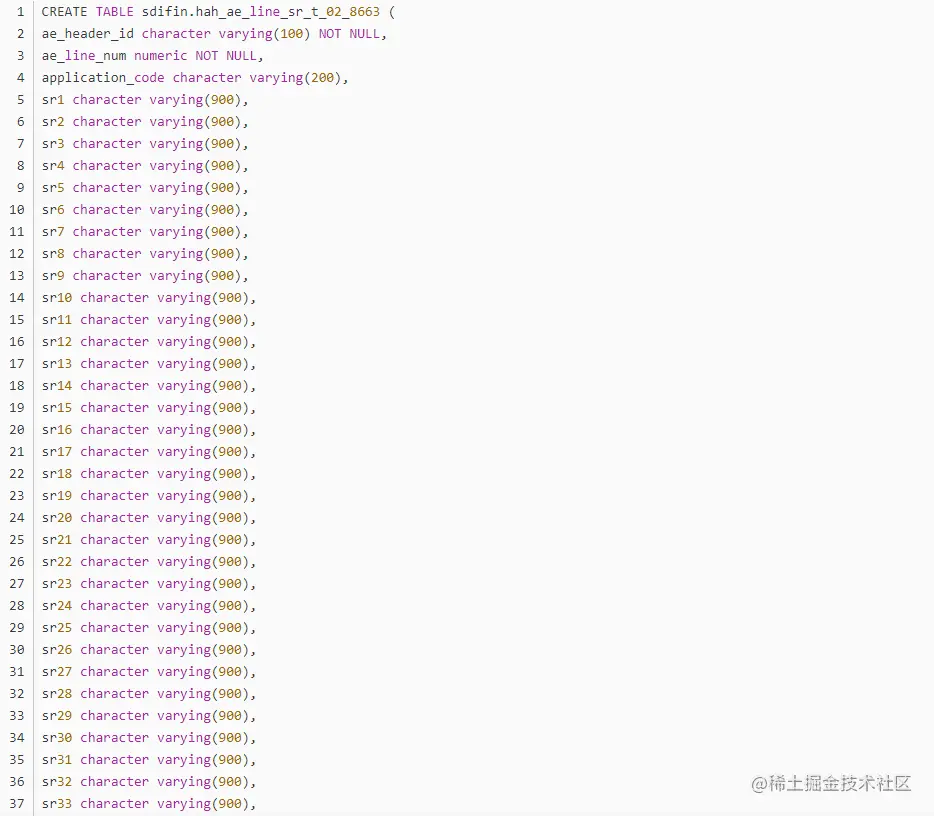Click the sr26 column definition line
The width and height of the screenshot is (934, 816).
tap(149, 651)
